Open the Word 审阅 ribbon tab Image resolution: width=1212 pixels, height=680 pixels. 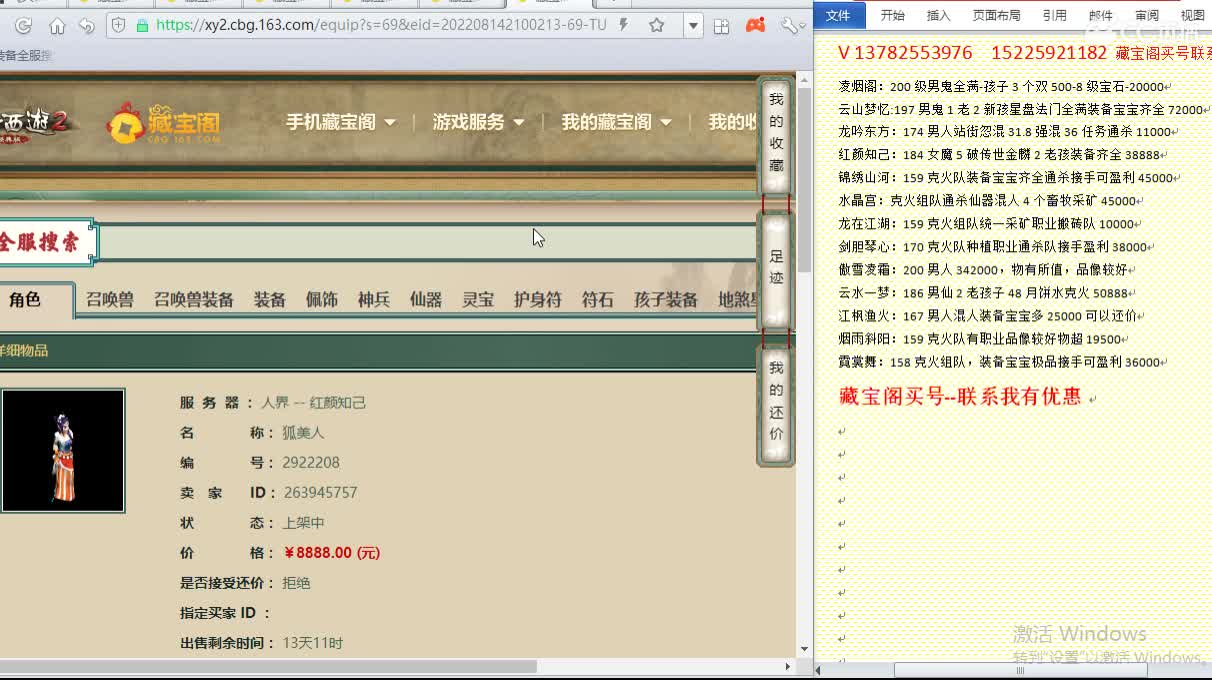point(1146,15)
